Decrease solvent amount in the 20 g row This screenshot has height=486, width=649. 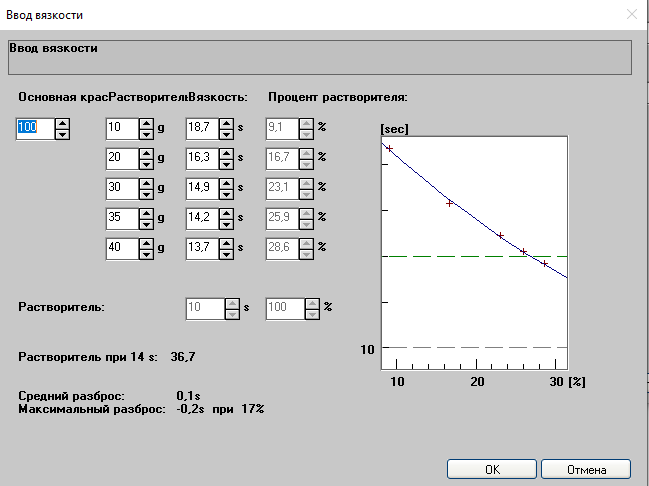(146, 164)
